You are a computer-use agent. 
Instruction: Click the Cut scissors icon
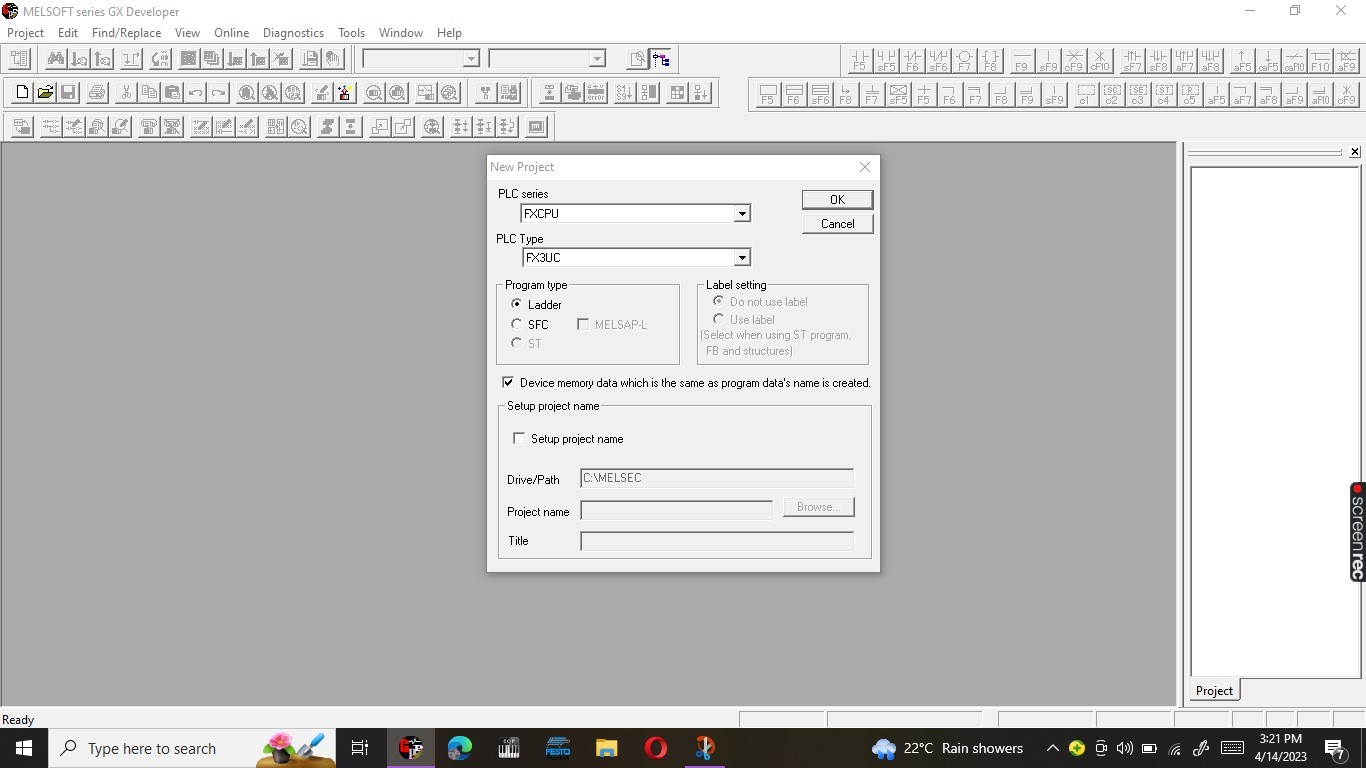tap(126, 93)
